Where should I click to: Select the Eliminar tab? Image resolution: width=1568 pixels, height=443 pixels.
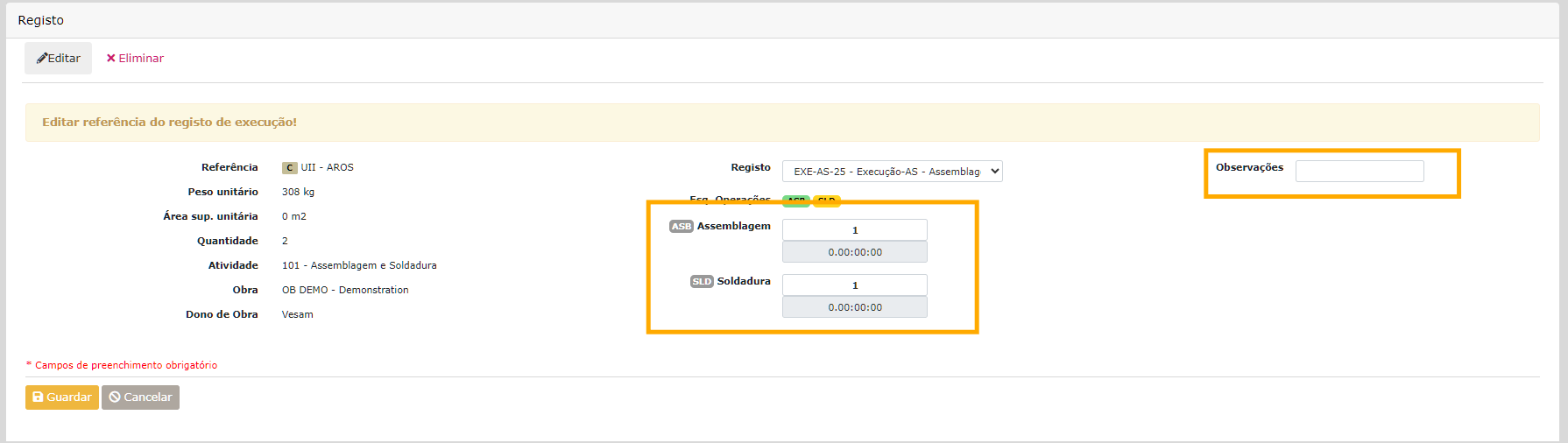coord(135,59)
